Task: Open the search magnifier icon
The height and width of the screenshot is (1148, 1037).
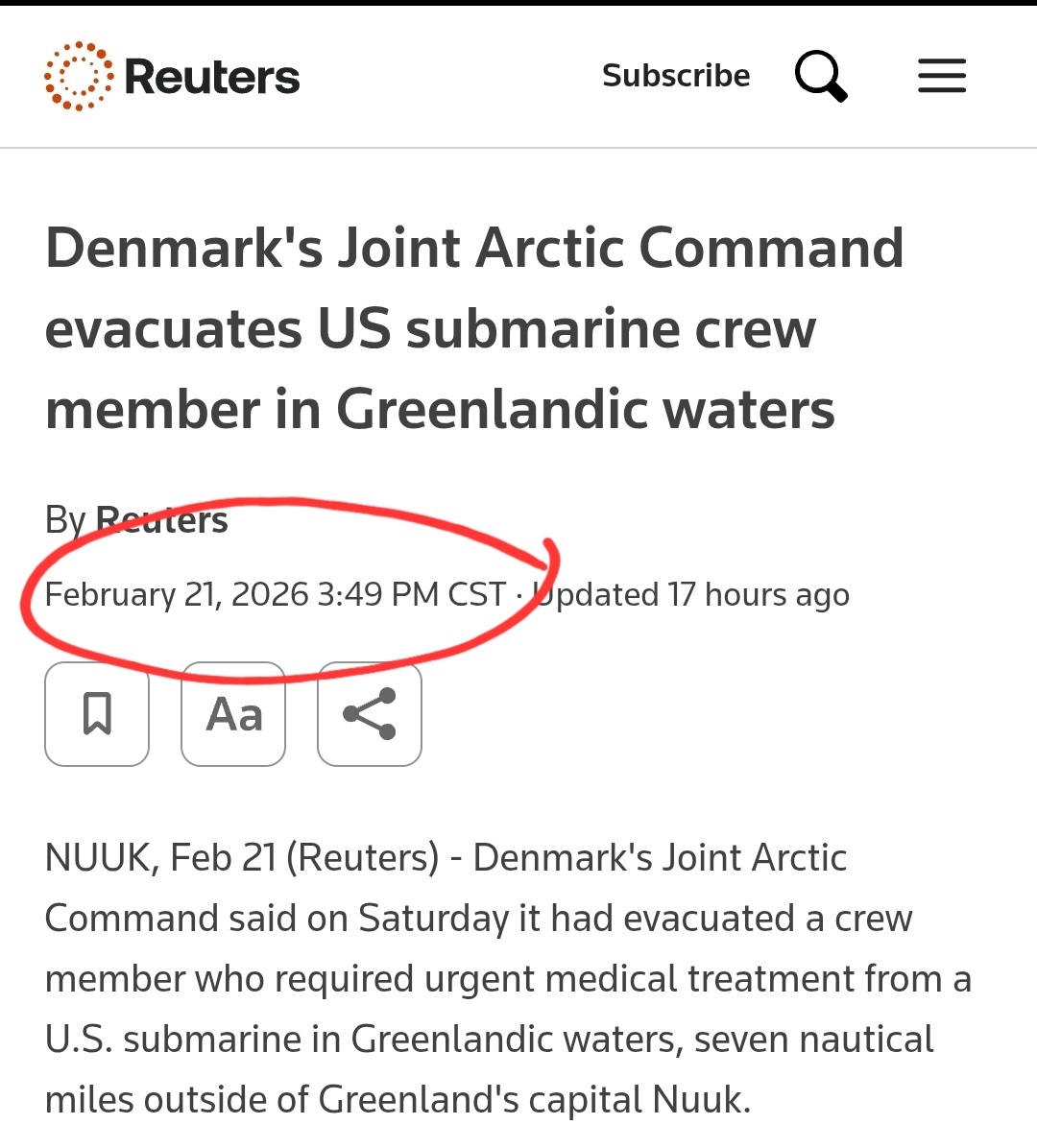Action: [820, 76]
